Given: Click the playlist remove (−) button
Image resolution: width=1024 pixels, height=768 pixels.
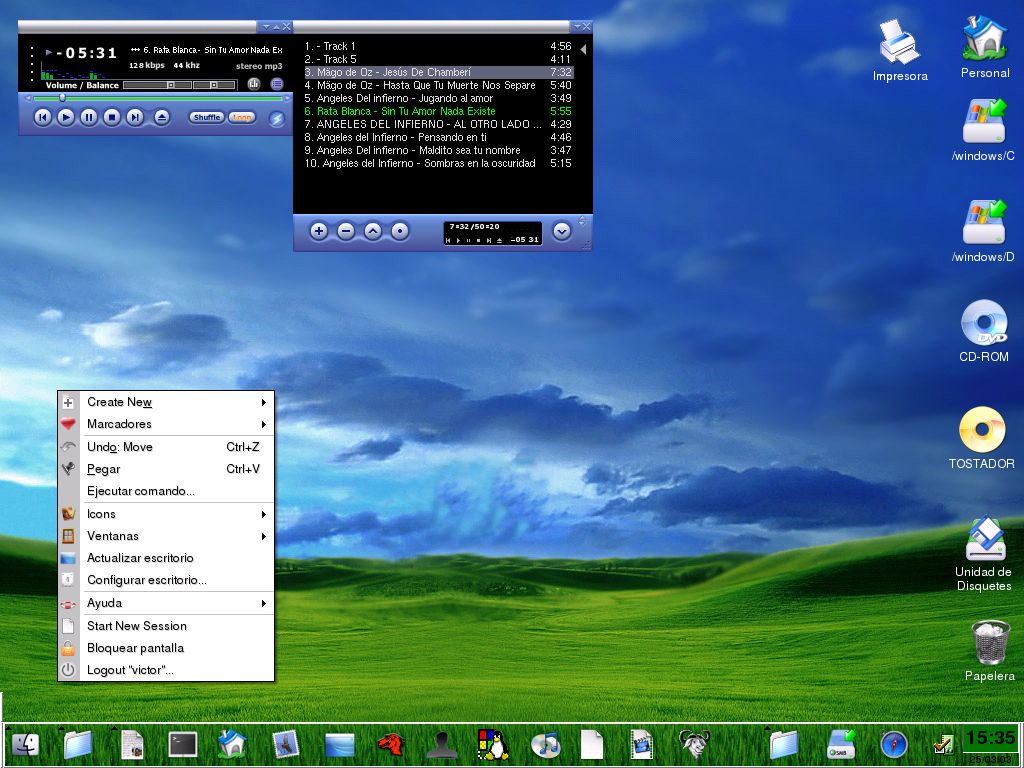Looking at the screenshot, I should [x=346, y=231].
